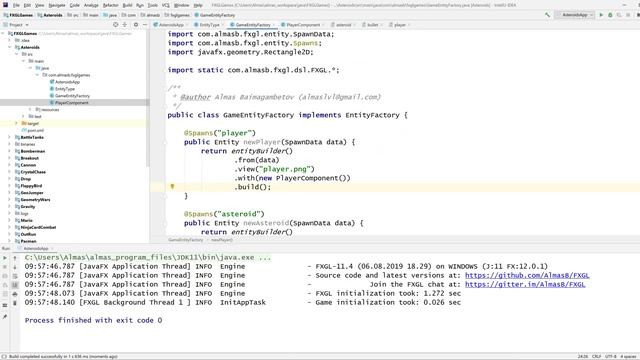Screen dimensions: 640x360
Task: Select AsteroidsApp in project tree
Action: pyautogui.click(x=67, y=82)
